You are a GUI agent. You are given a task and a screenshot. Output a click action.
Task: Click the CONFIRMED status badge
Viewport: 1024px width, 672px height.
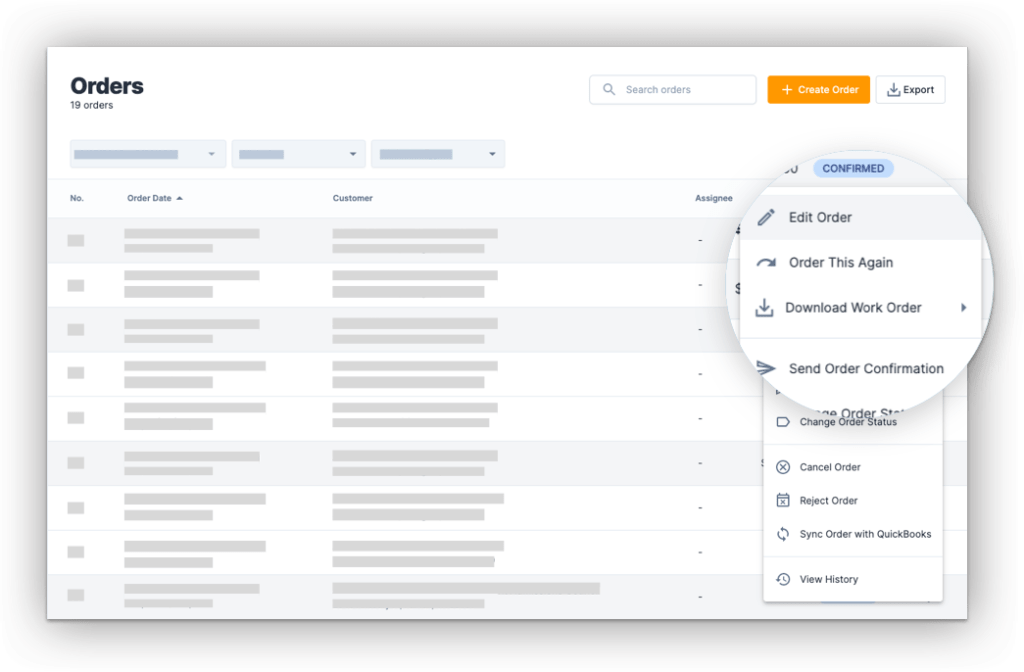click(x=853, y=168)
